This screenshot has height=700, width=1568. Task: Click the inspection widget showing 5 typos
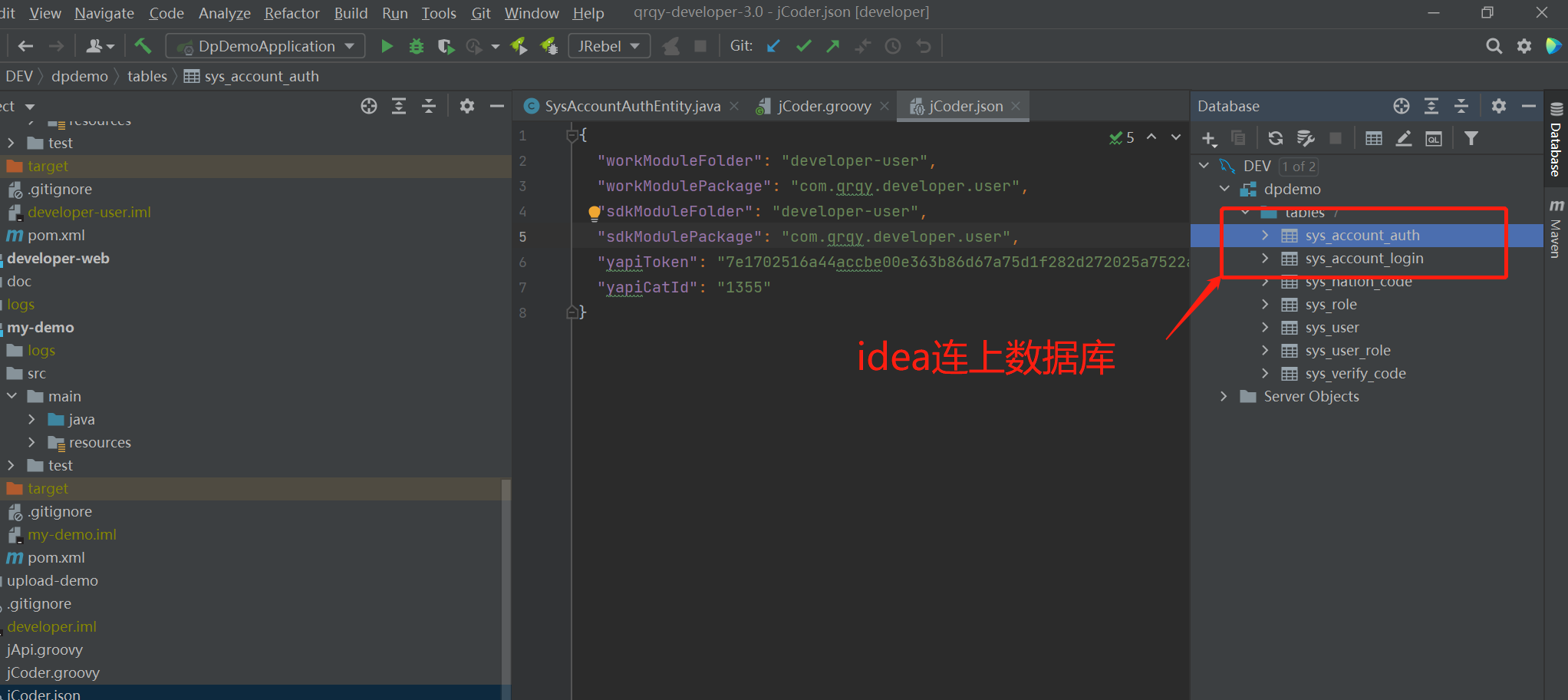pos(1122,137)
